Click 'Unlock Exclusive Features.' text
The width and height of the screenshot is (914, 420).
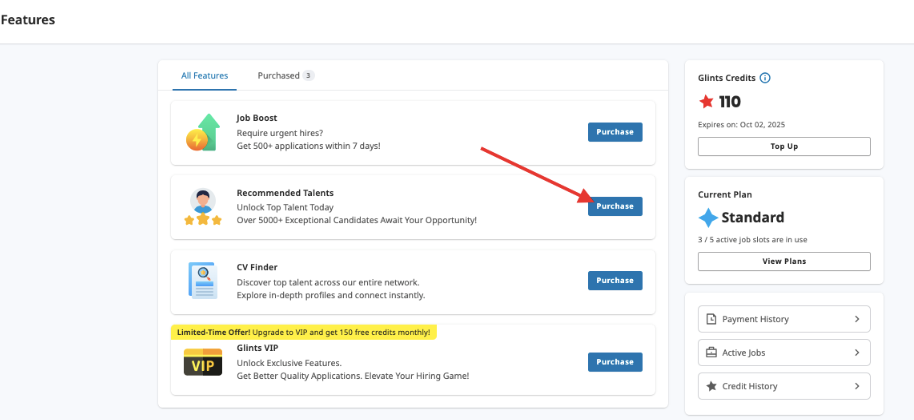(x=289, y=363)
